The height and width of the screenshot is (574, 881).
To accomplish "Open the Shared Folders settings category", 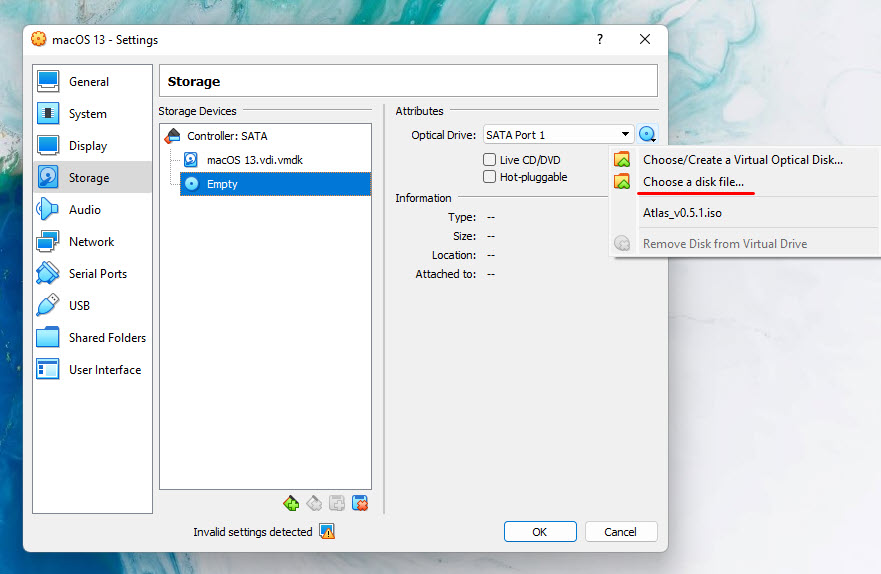I will [x=92, y=338].
